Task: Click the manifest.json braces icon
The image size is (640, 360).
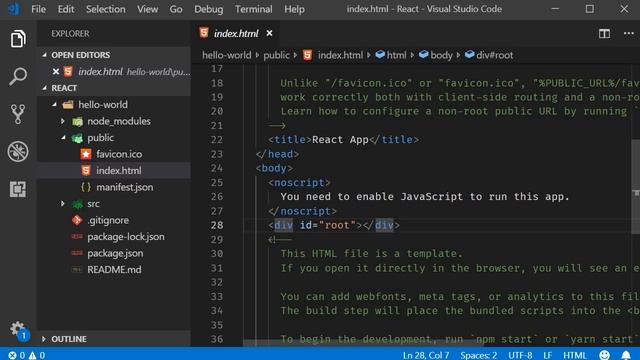Action: [x=86, y=187]
